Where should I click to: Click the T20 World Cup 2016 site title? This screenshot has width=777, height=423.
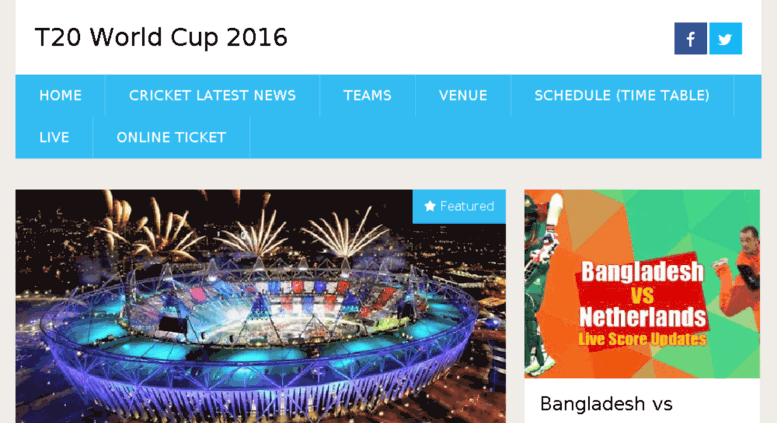[x=161, y=38]
